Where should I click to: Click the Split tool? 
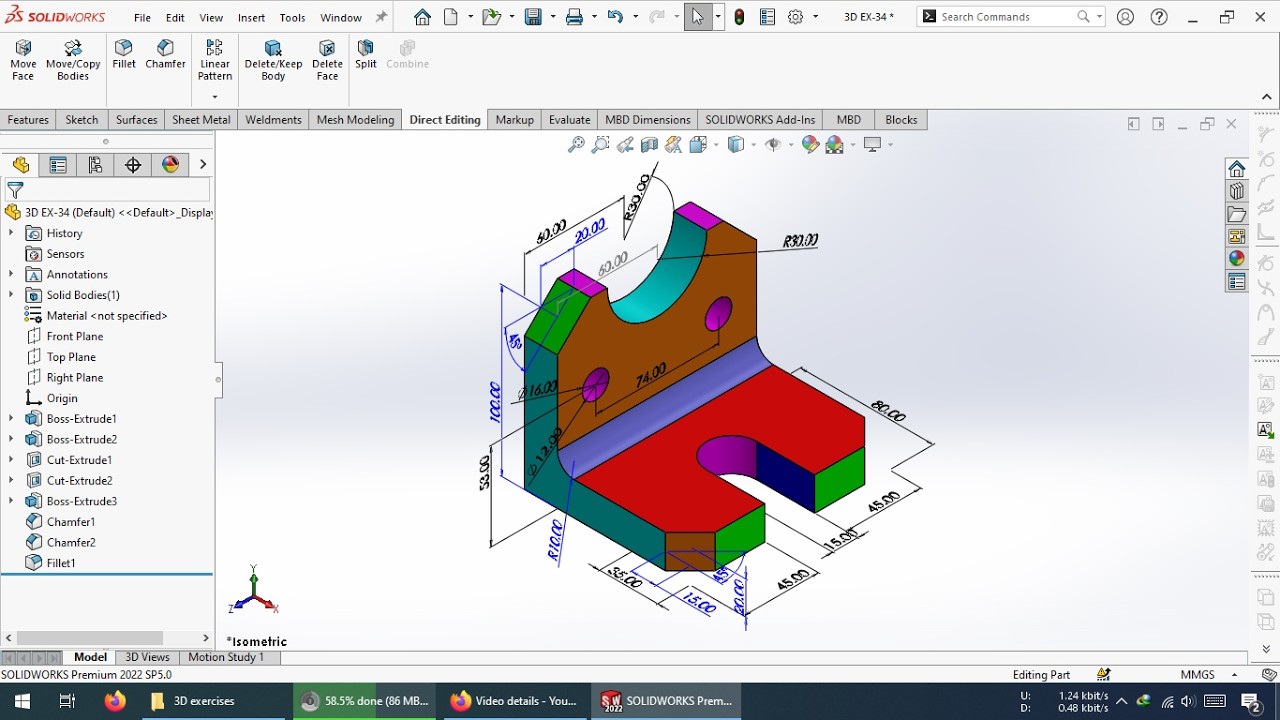tap(365, 55)
